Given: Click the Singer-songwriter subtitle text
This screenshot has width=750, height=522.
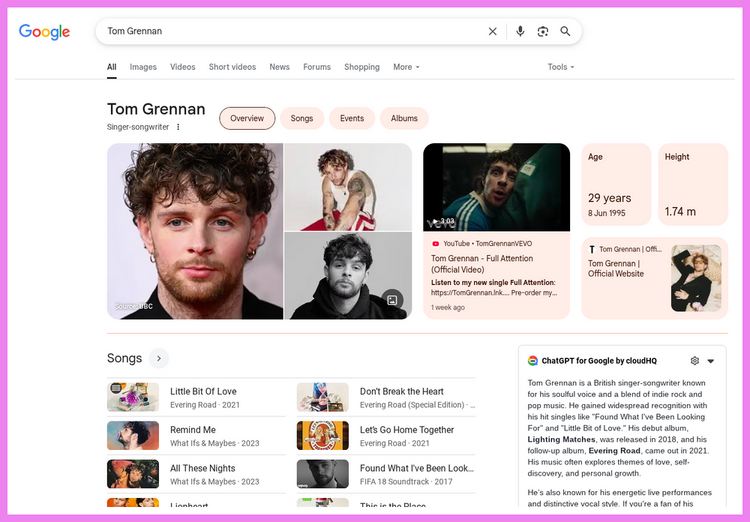Looking at the screenshot, I should (138, 127).
